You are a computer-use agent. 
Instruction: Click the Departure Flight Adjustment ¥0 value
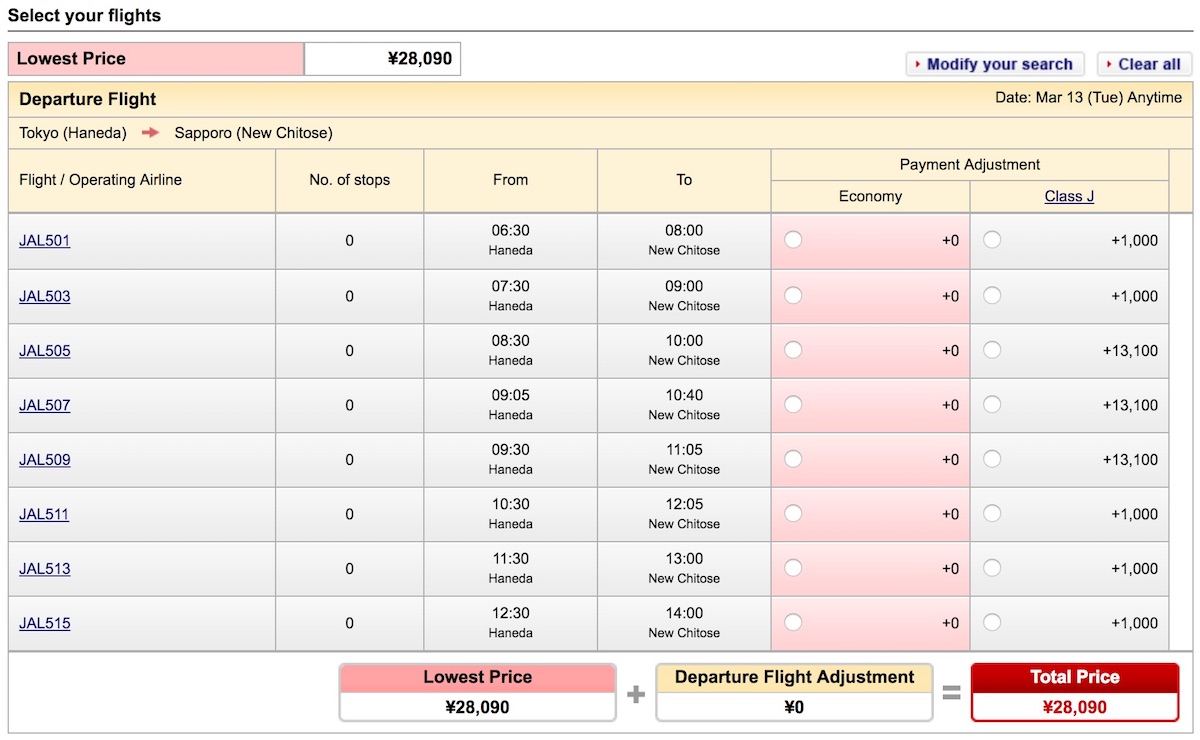point(794,707)
